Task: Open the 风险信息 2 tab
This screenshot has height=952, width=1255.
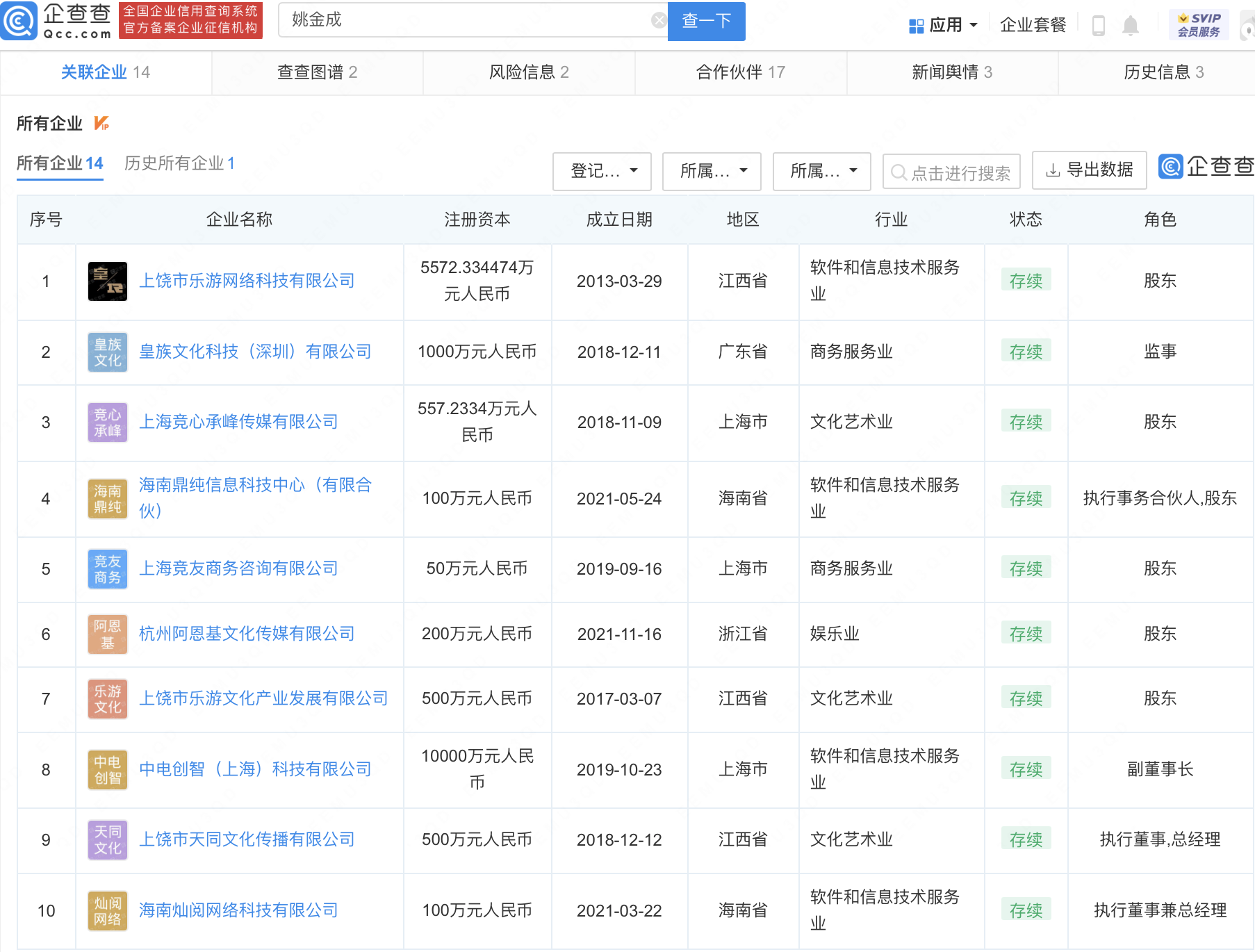Action: 529,72
